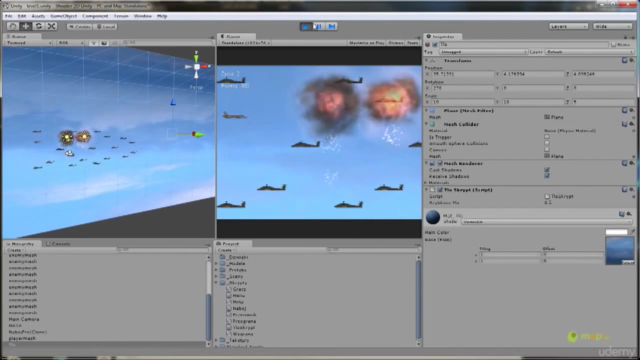Click the Step frame button
The height and width of the screenshot is (360, 640).
point(331,27)
